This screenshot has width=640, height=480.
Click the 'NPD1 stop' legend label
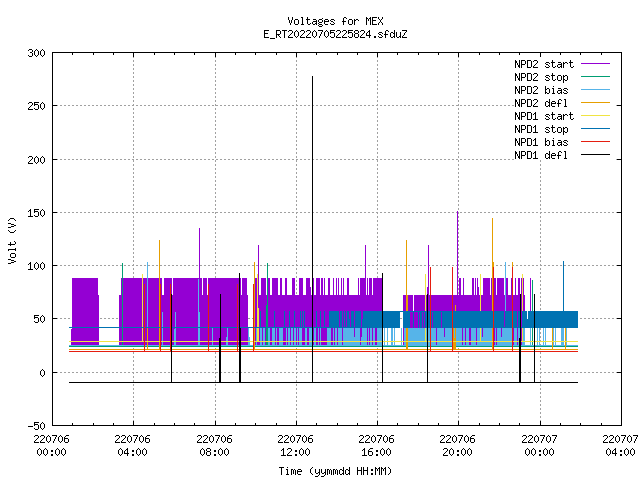(541, 129)
